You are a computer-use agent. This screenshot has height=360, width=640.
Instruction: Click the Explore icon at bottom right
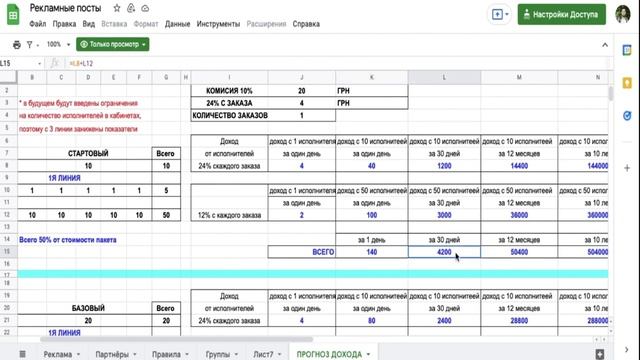pos(600,354)
